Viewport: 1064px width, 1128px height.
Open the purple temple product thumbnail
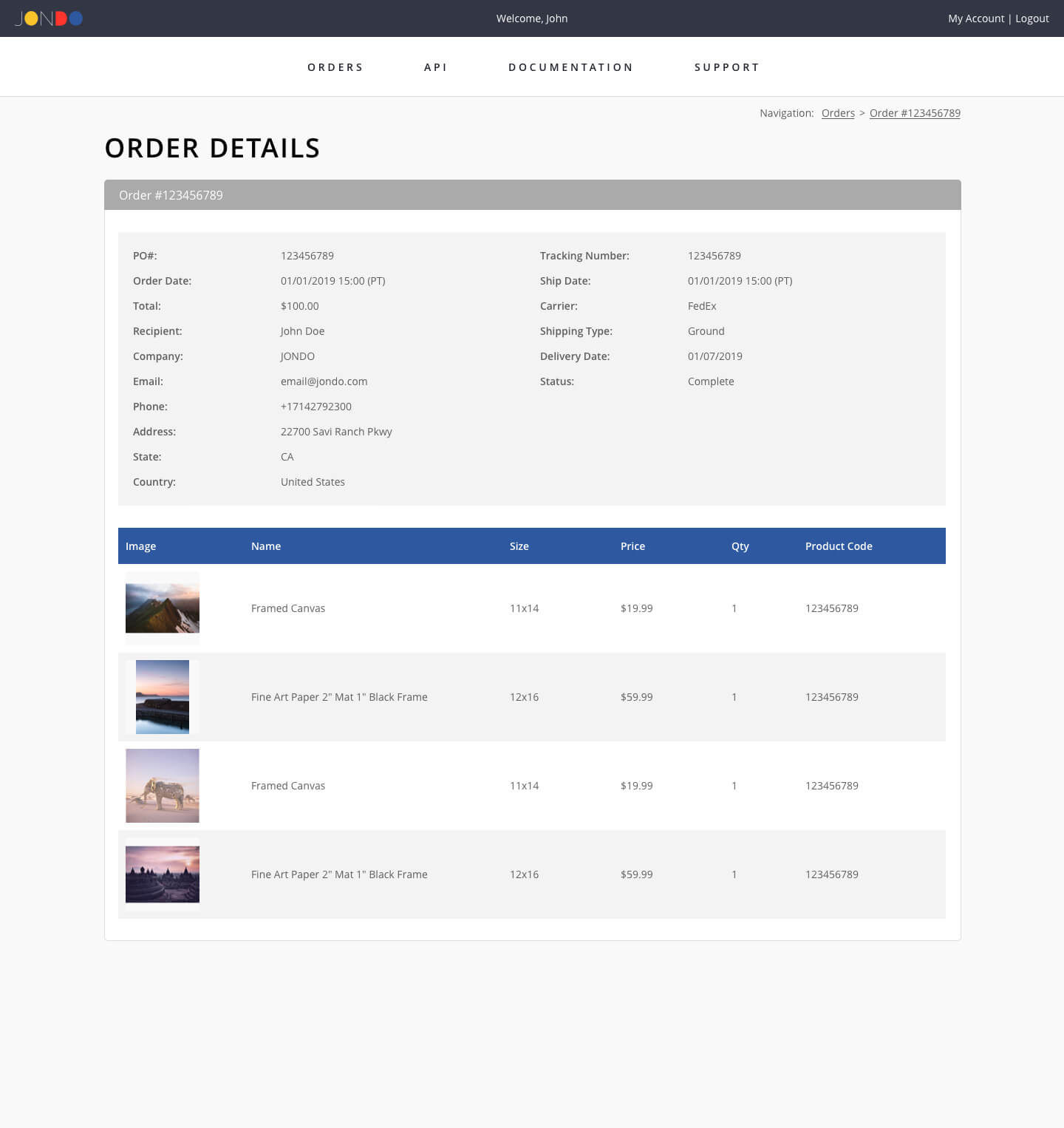[163, 874]
